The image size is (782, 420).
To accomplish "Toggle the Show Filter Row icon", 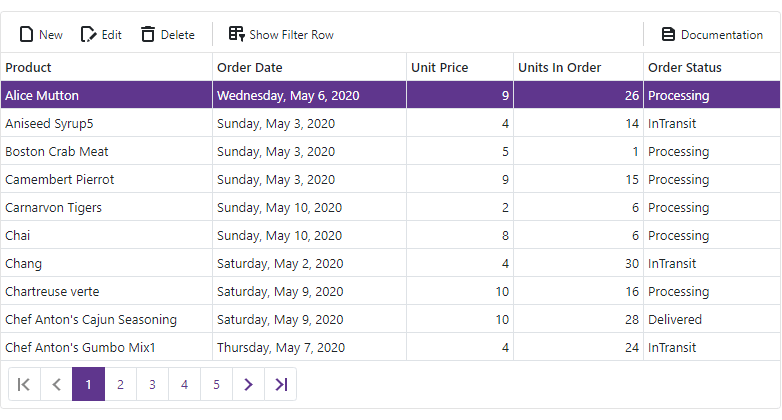I will 237,34.
